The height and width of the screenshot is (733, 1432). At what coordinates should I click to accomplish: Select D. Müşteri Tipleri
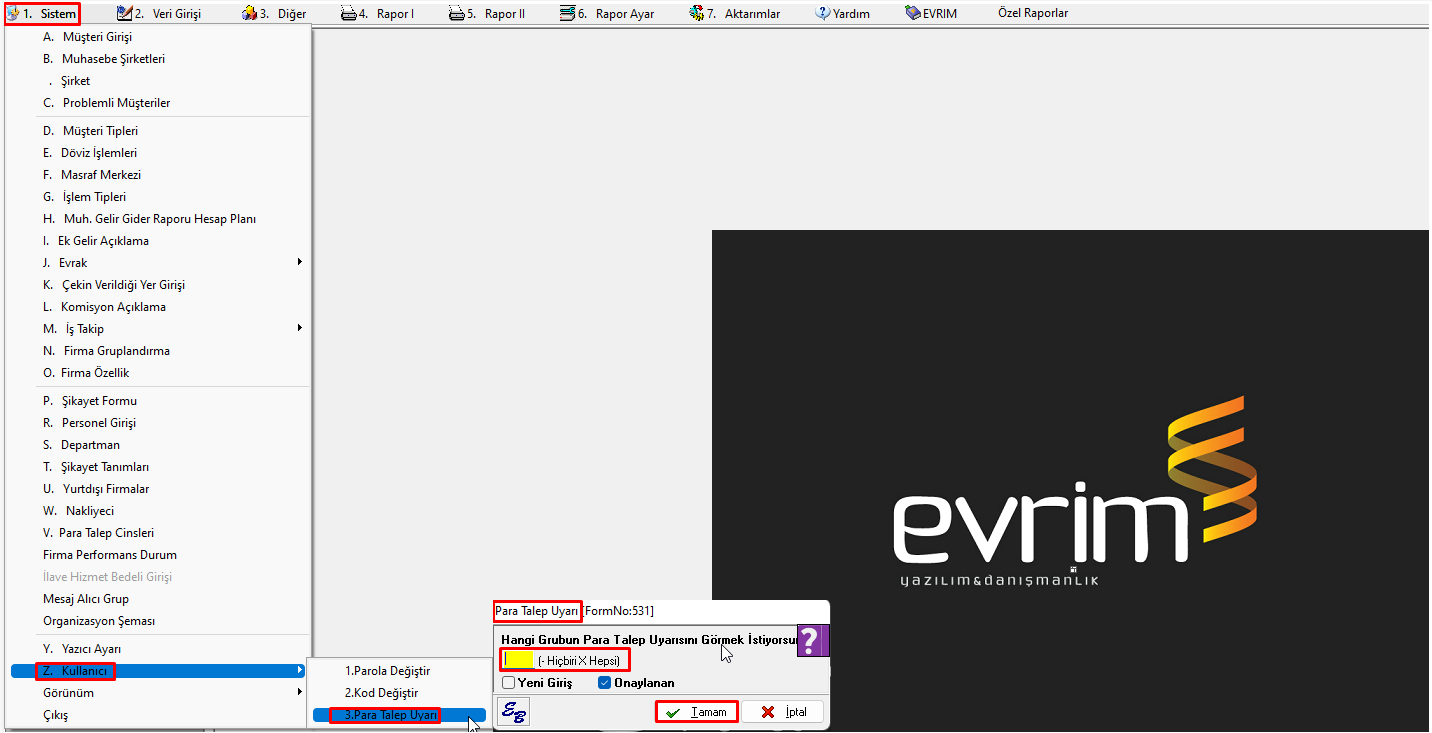click(160, 131)
